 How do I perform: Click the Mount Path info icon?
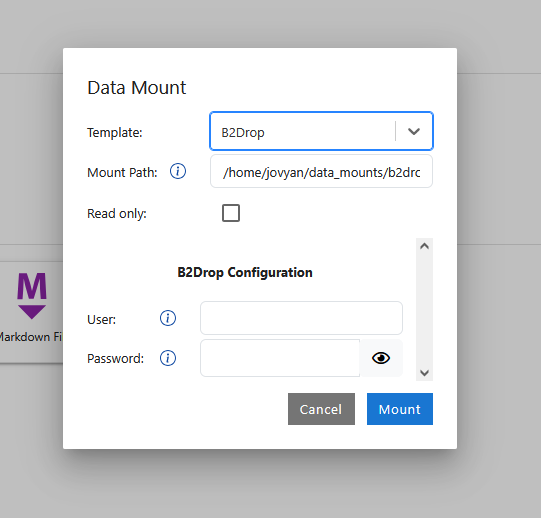(178, 171)
